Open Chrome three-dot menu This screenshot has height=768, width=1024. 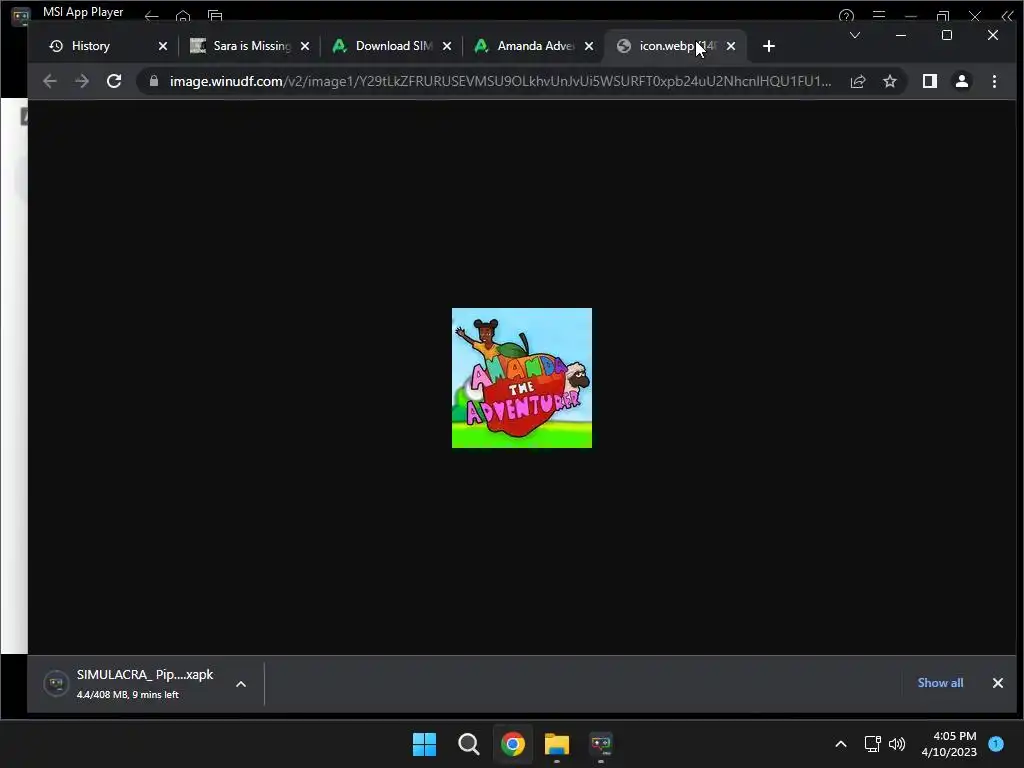[x=995, y=81]
